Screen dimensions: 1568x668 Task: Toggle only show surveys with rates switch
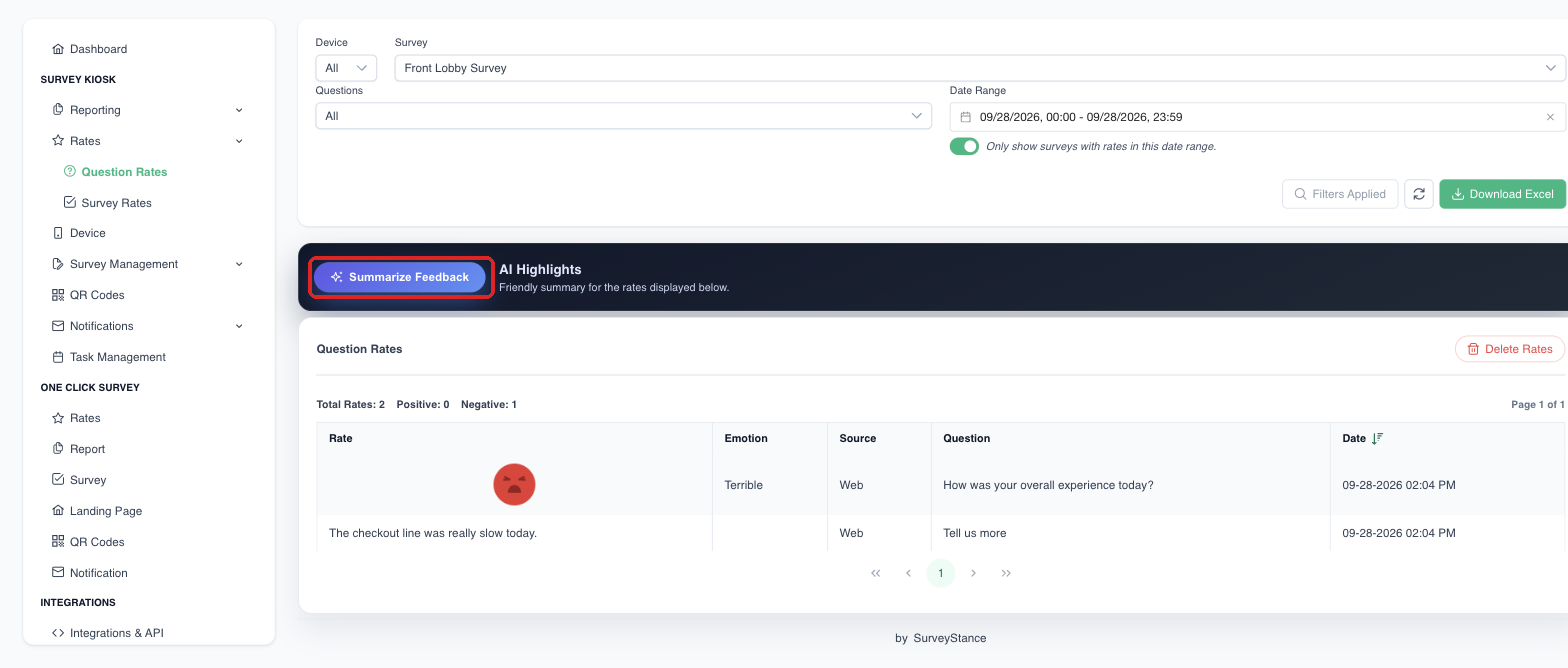tap(964, 146)
